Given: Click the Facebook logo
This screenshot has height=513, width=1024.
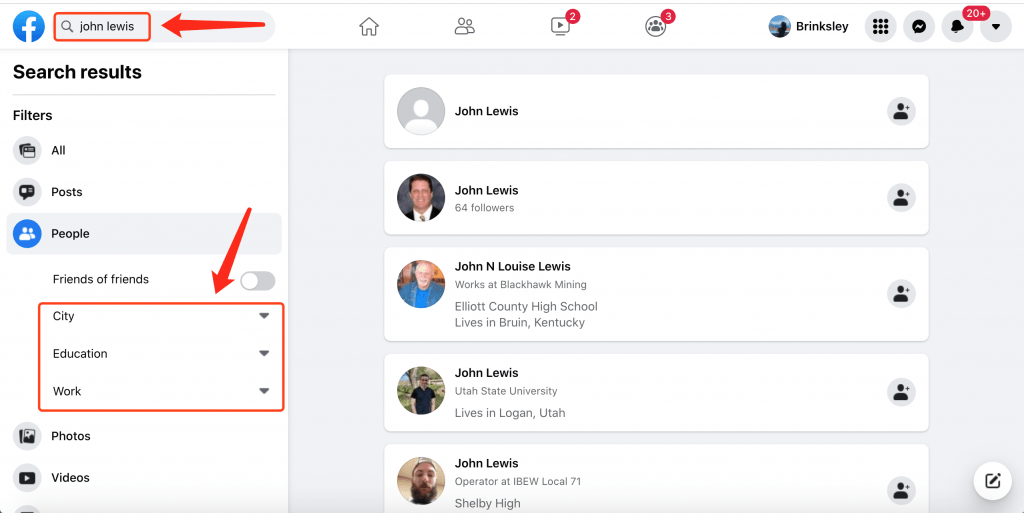Looking at the screenshot, I should point(29,26).
